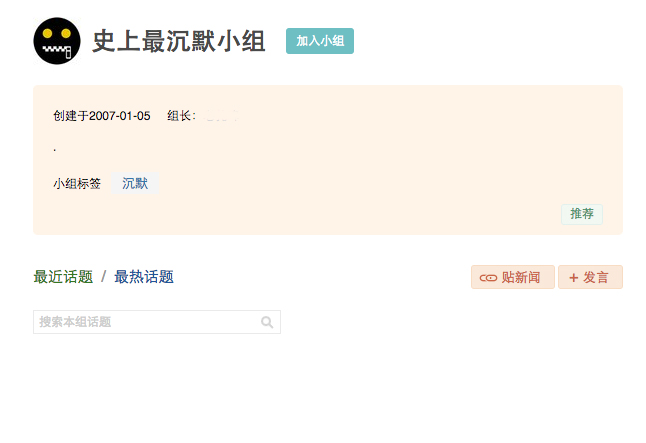Switch to the 最近话题 tab
This screenshot has height=443, width=646.
click(x=63, y=277)
